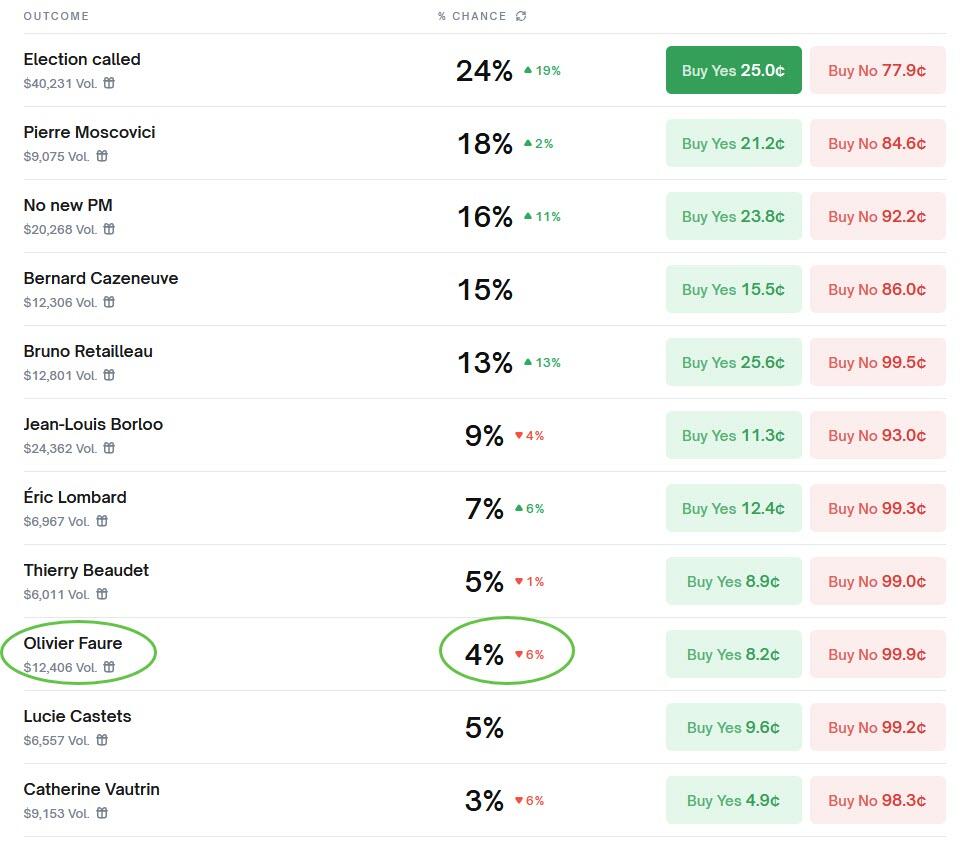Screen dimensions: 963x844
Task: Click the rewards gift icon for Pierre Moscovici
Action: (x=102, y=156)
